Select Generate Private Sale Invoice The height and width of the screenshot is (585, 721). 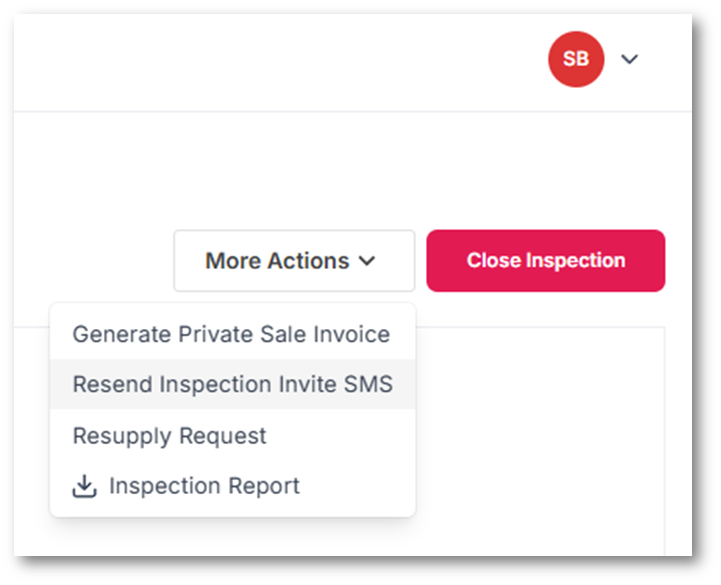tap(231, 334)
